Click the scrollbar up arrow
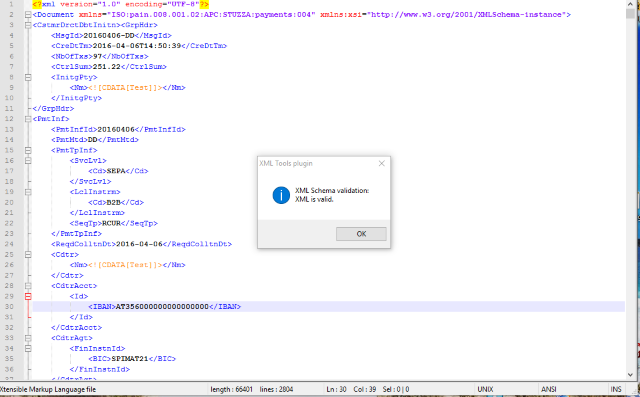640x397 pixels. 630,4
